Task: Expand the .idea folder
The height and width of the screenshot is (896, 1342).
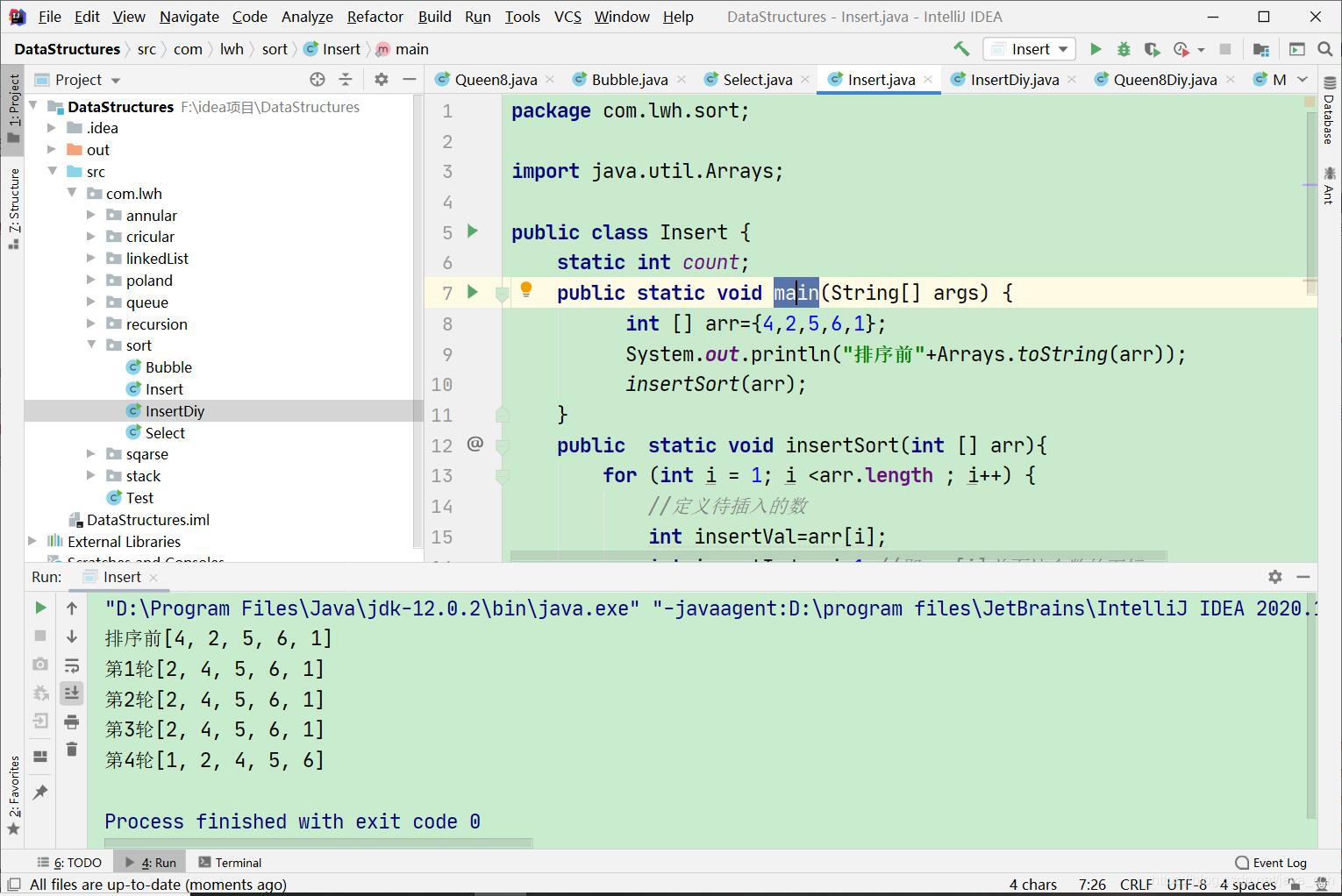Action: point(51,128)
